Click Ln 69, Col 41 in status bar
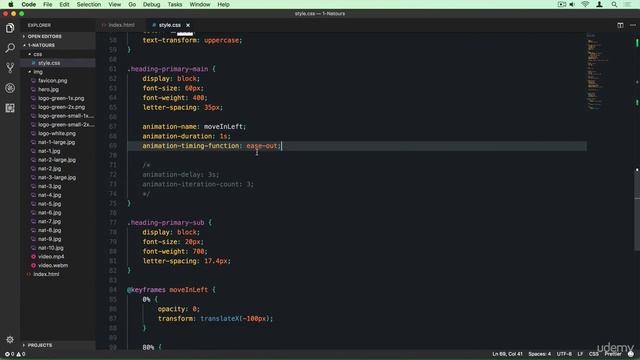 coord(507,354)
